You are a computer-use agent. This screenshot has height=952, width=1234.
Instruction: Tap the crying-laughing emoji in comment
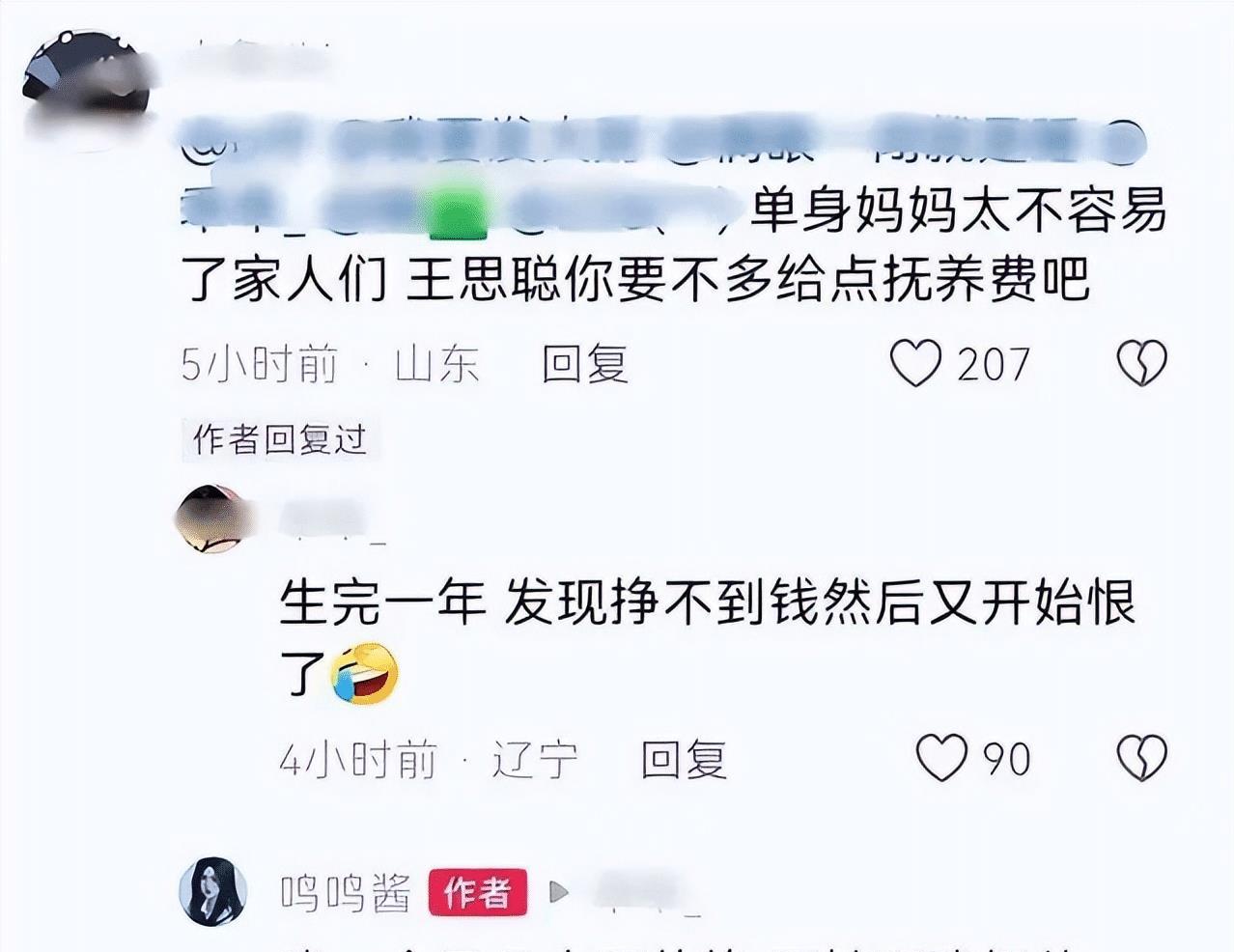tap(364, 673)
